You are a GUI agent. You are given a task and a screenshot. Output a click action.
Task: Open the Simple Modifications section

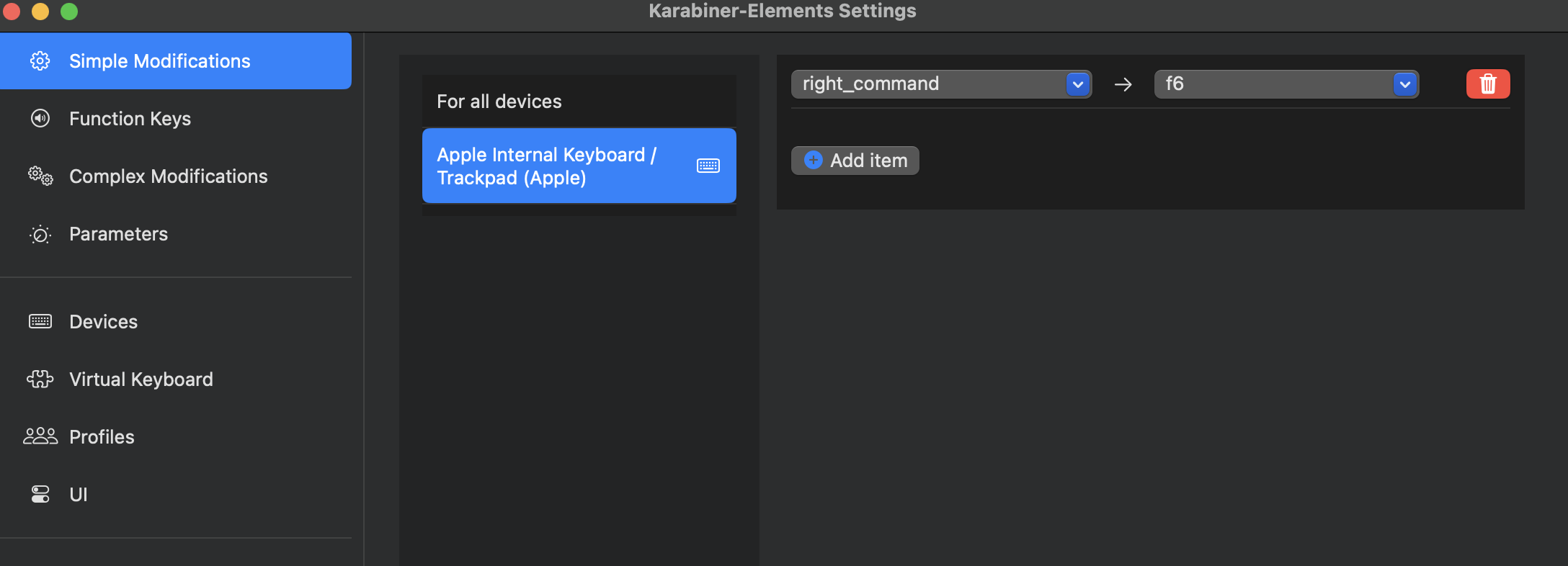[176, 61]
